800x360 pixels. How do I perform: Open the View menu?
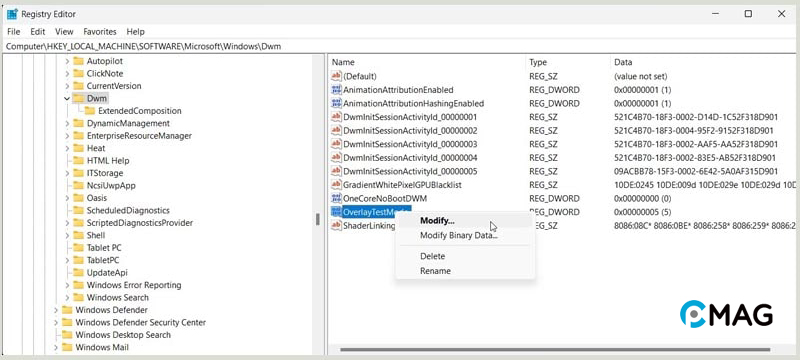(64, 32)
